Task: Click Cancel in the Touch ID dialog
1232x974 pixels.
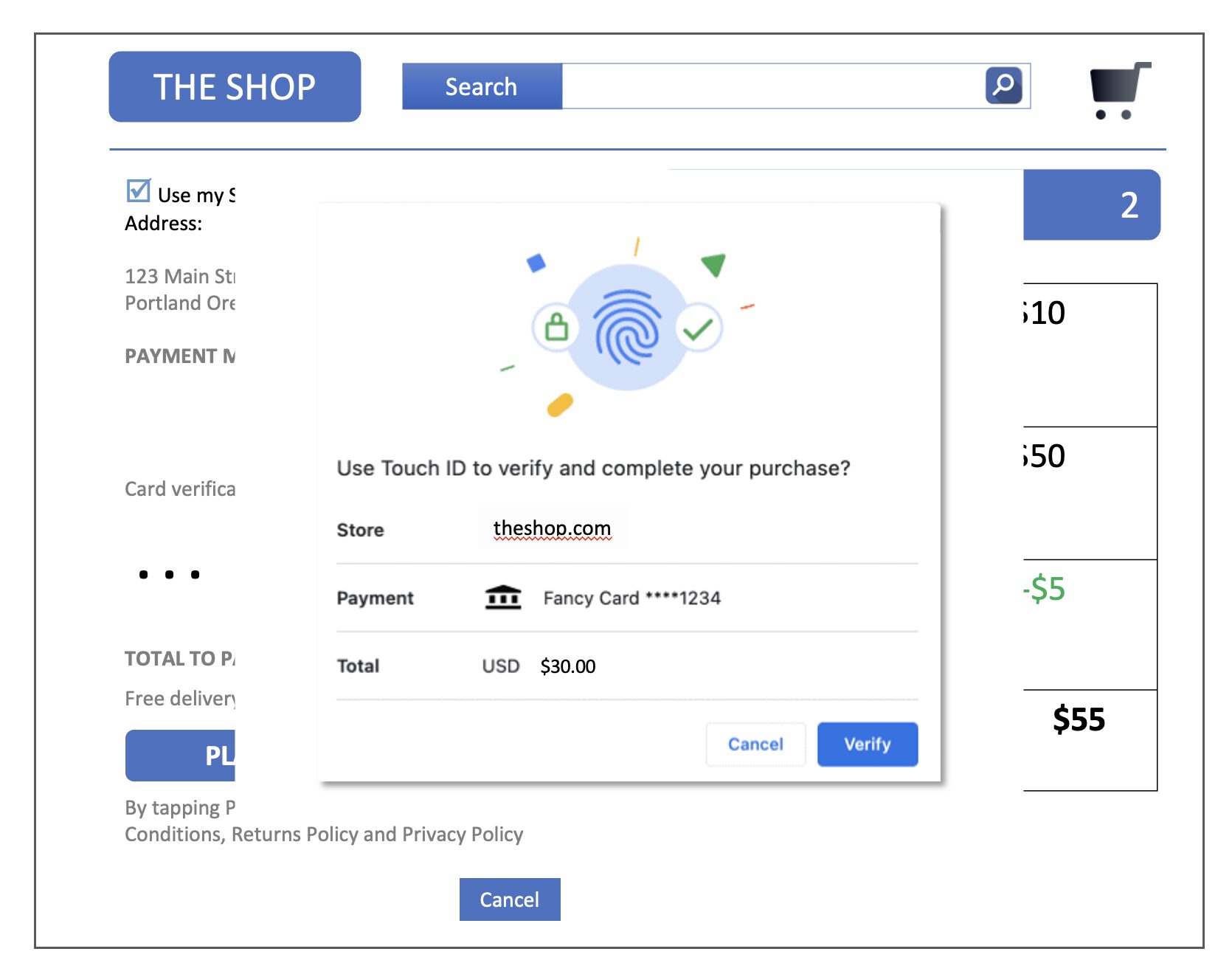Action: [x=755, y=744]
